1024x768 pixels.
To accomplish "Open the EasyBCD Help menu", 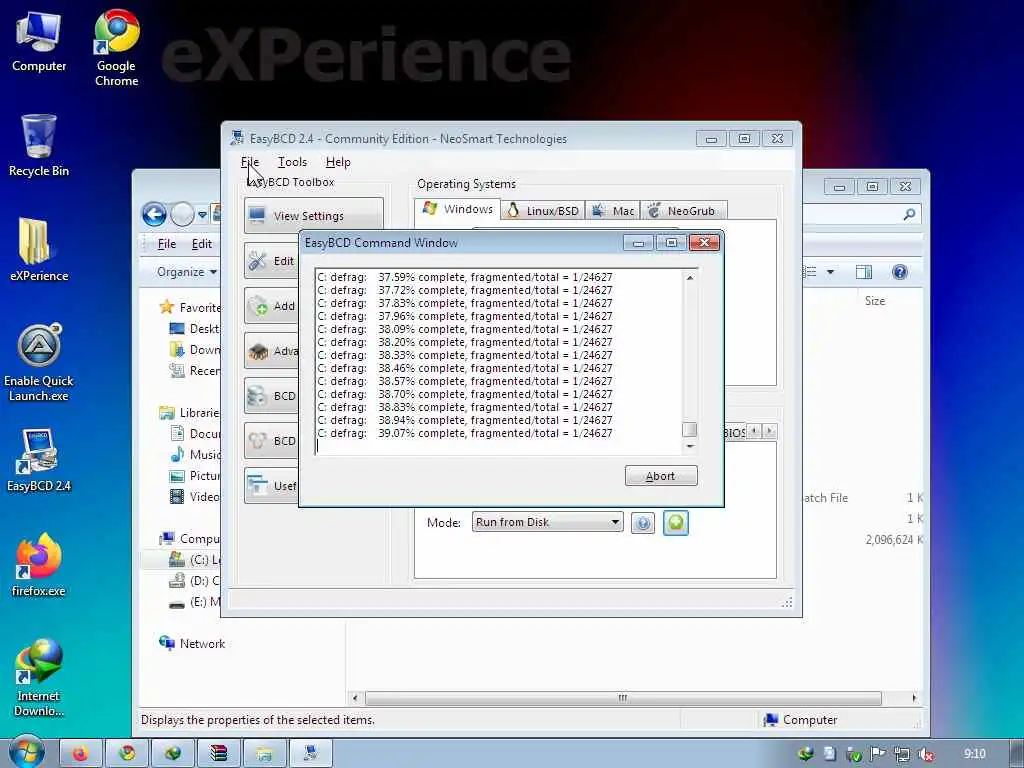I will [x=338, y=162].
